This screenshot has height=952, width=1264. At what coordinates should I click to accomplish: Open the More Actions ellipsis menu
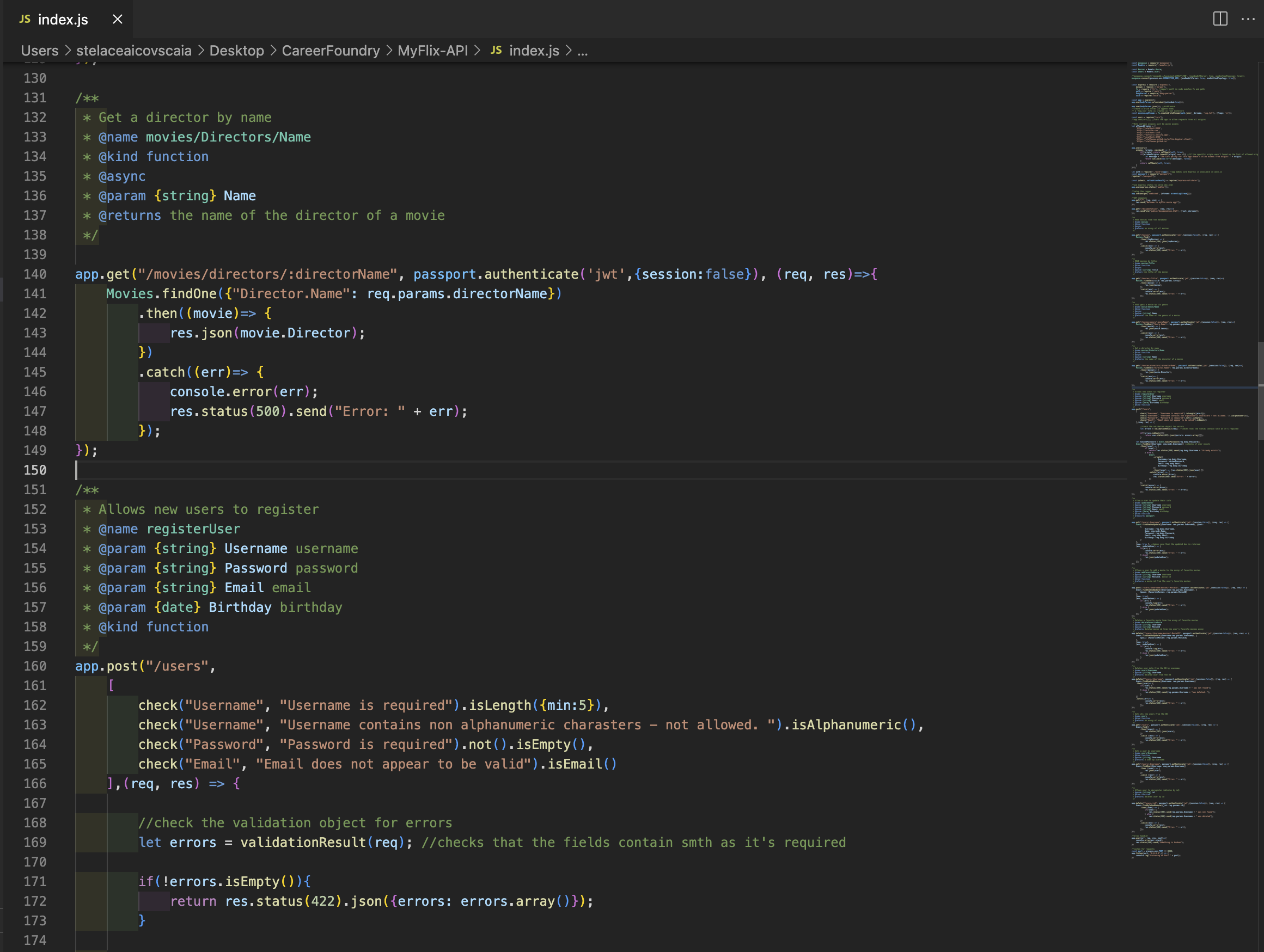(x=1248, y=19)
